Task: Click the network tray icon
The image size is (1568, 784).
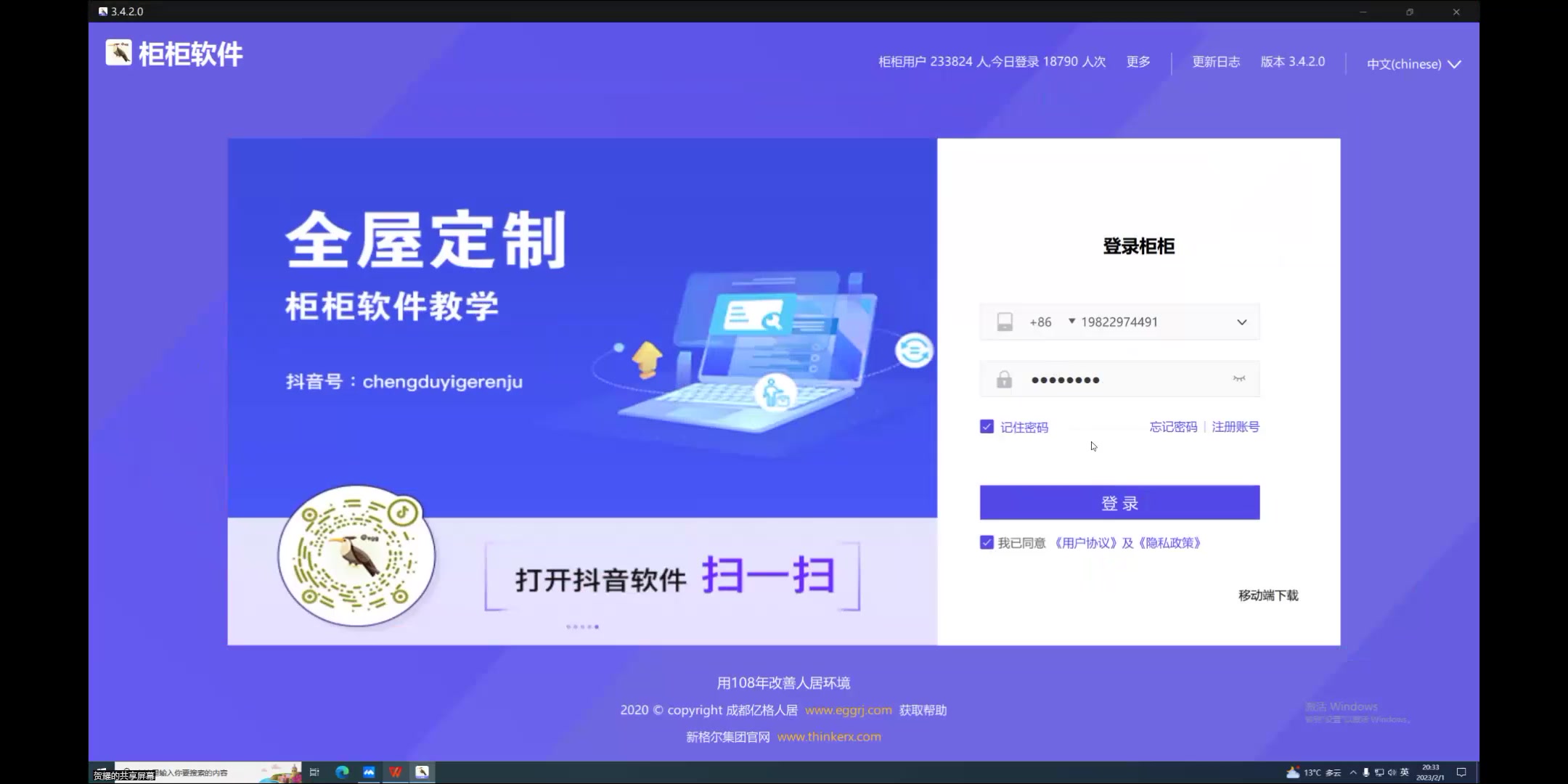Action: (1379, 772)
